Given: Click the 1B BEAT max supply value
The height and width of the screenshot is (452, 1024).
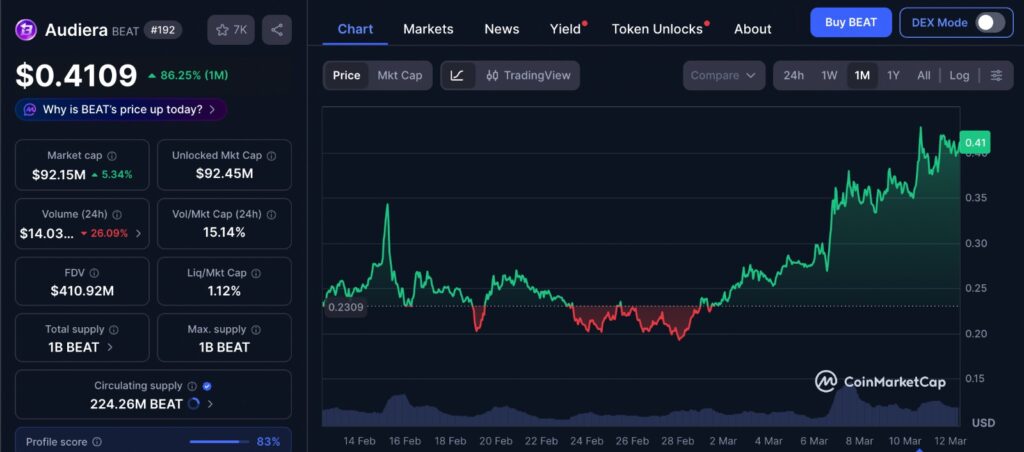Looking at the screenshot, I should (224, 347).
